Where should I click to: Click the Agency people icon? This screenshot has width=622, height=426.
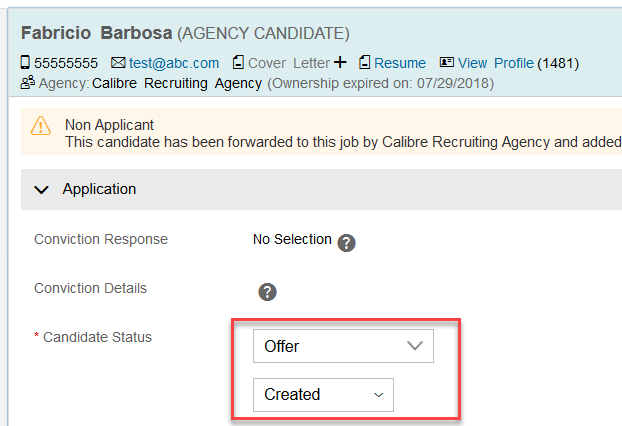[x=28, y=83]
